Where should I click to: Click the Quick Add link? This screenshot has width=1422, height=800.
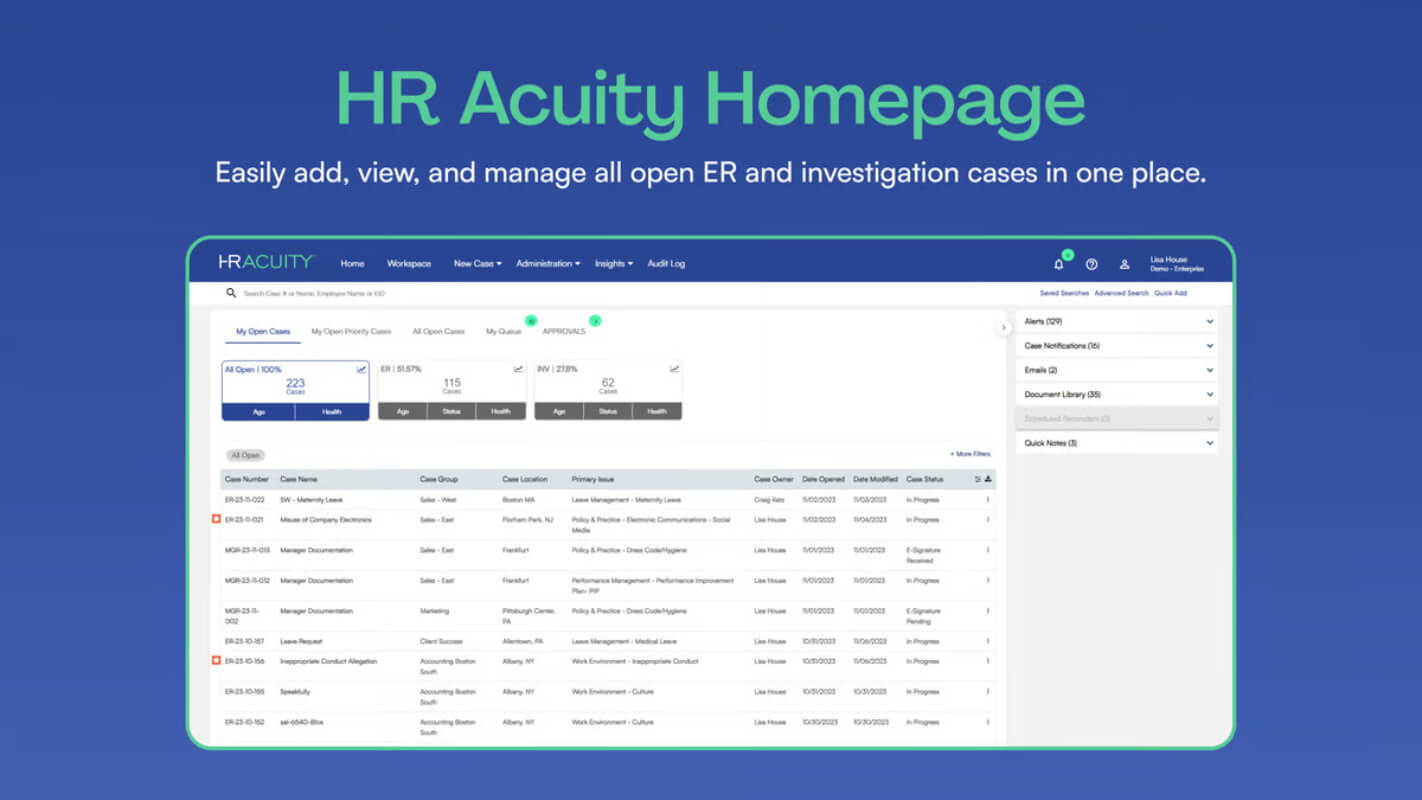(x=1170, y=293)
